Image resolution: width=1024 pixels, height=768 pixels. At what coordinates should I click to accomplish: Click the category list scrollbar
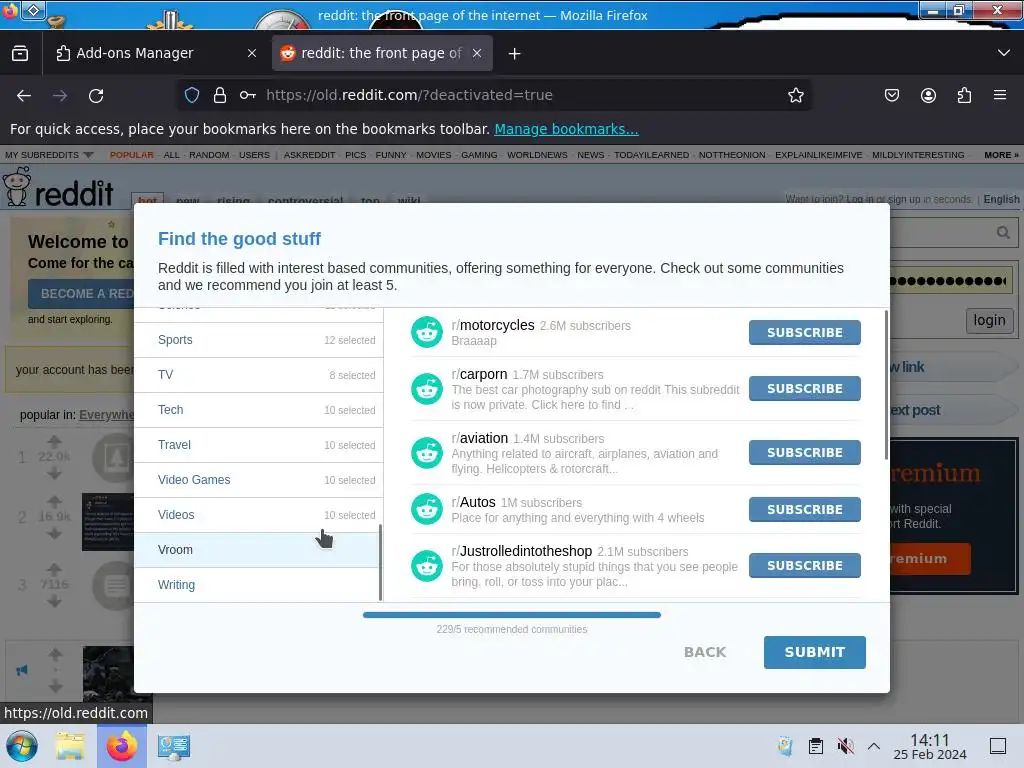pos(380,562)
